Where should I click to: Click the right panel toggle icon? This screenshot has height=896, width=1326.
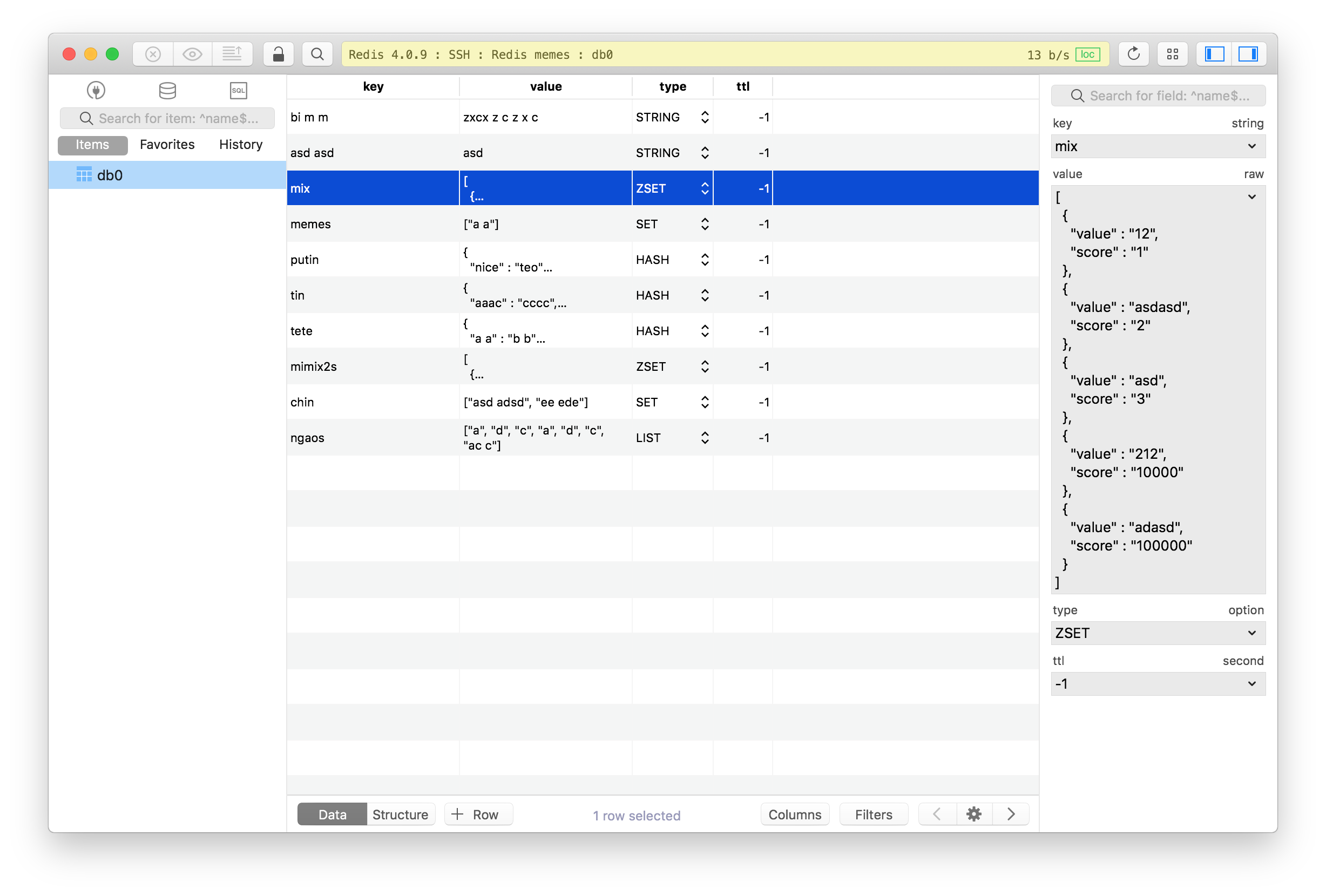pyautogui.click(x=1249, y=55)
